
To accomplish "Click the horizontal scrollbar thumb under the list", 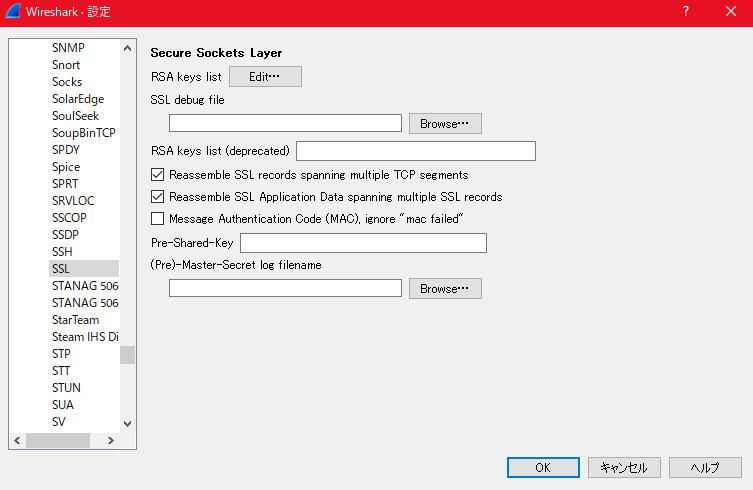I will [58, 441].
